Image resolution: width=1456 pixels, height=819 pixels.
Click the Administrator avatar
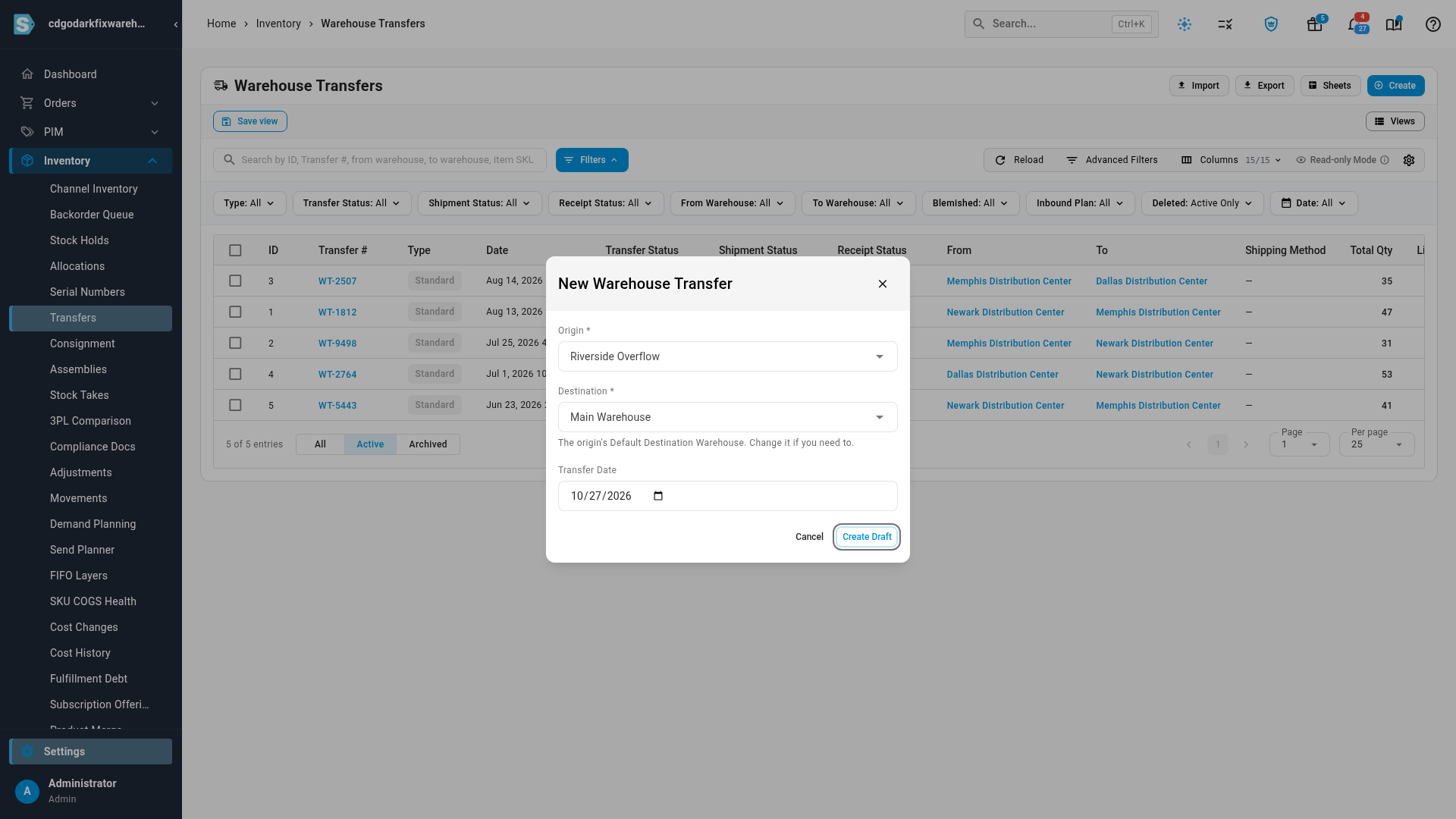click(x=27, y=791)
